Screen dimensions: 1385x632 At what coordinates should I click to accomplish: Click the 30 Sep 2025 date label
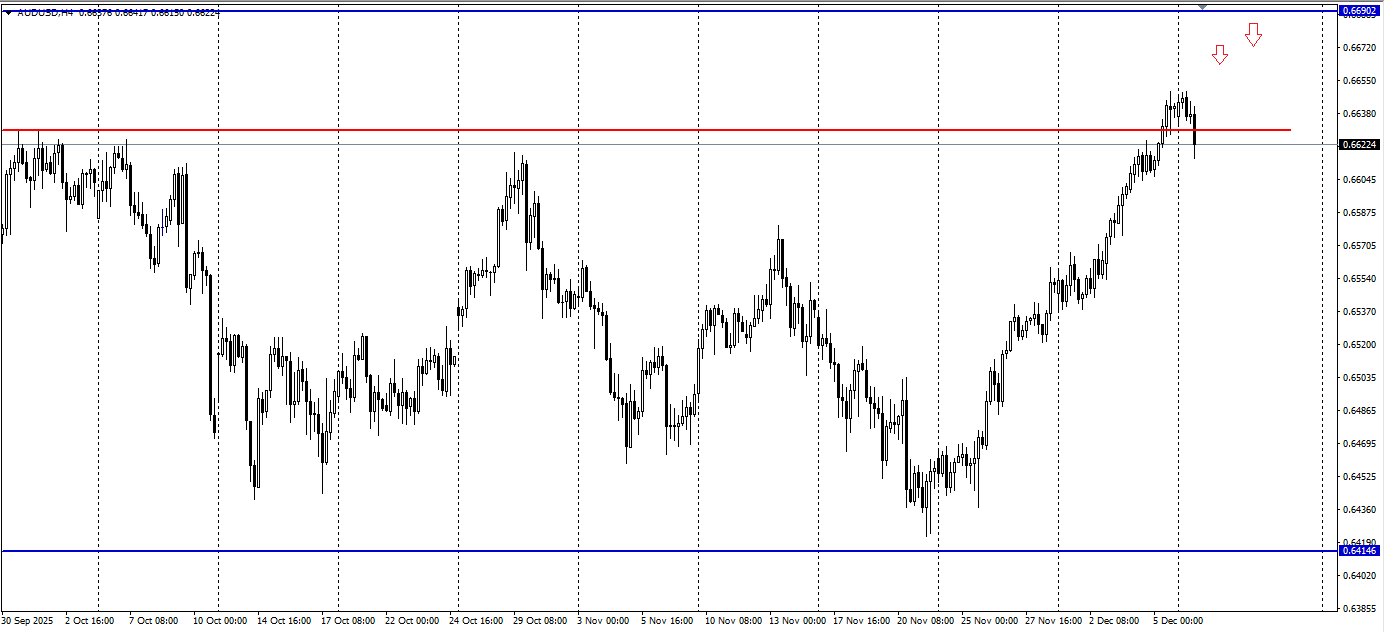(29, 621)
